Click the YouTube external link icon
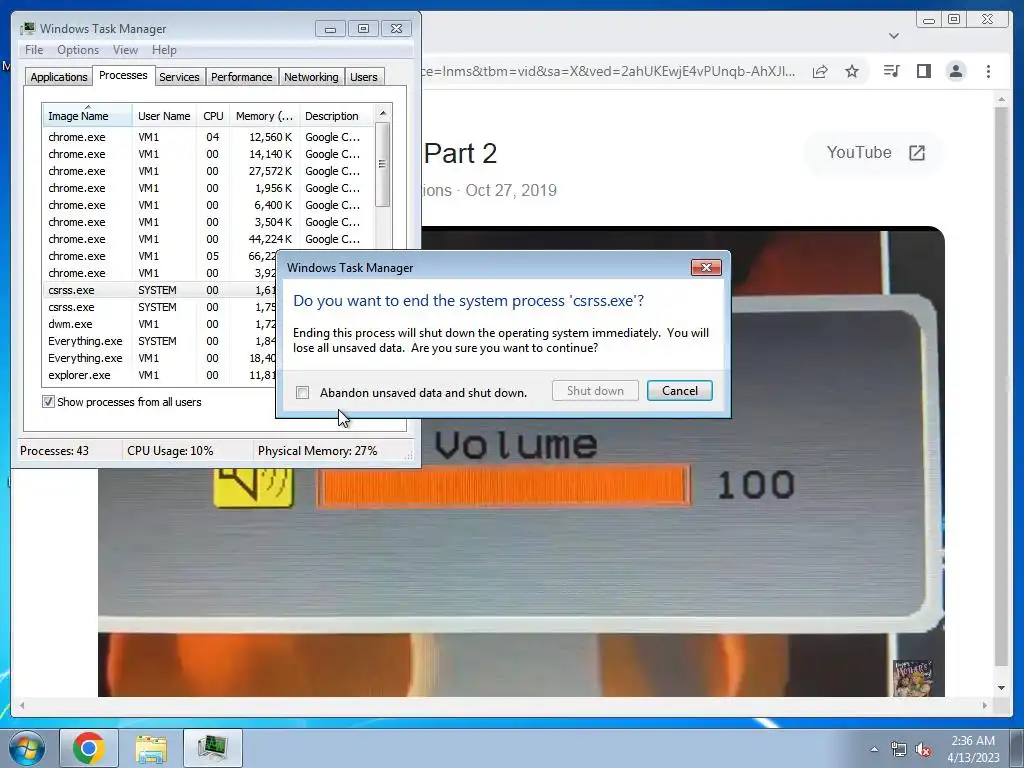 917,153
